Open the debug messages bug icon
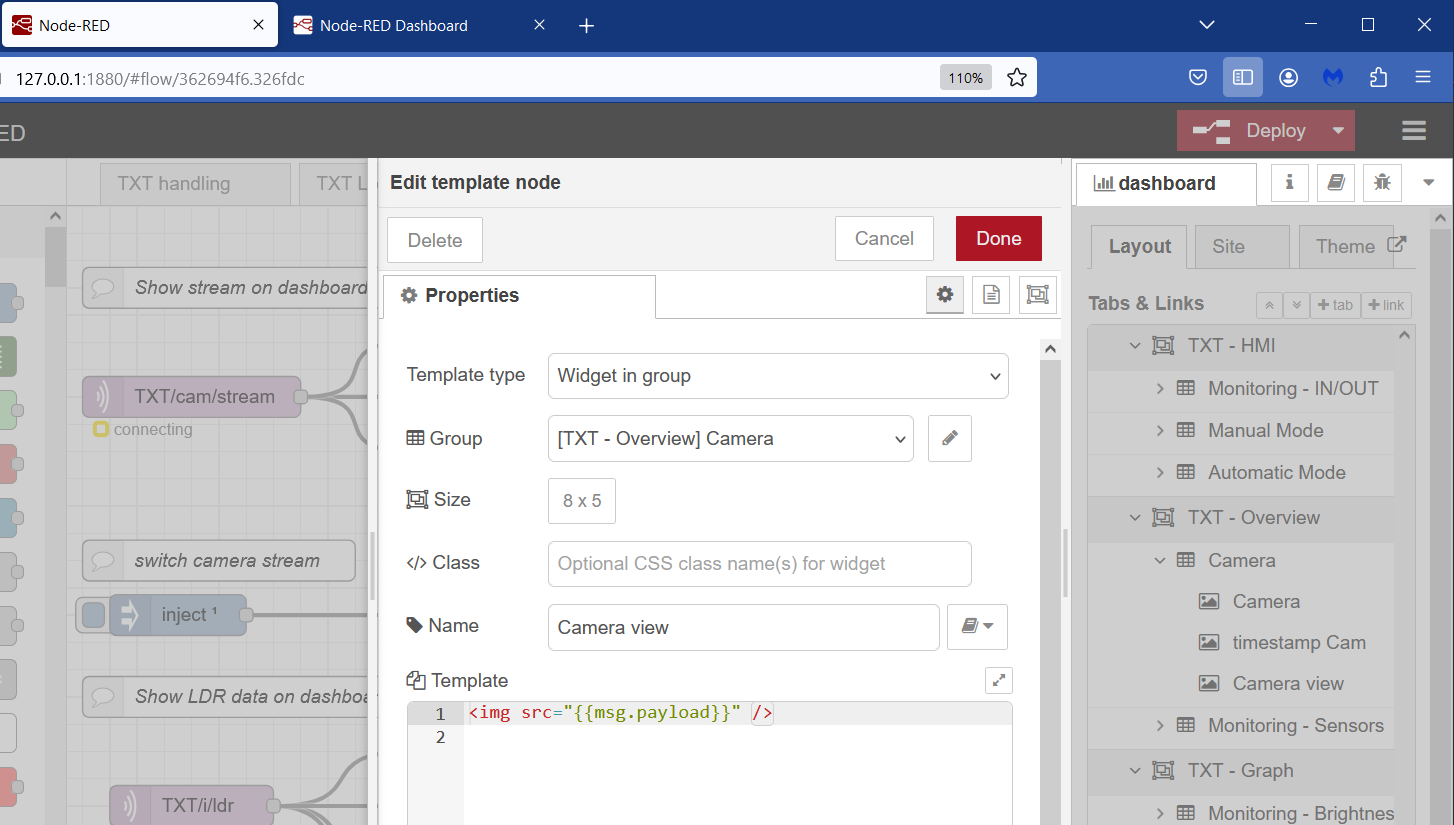The height and width of the screenshot is (825, 1454). tap(1382, 183)
